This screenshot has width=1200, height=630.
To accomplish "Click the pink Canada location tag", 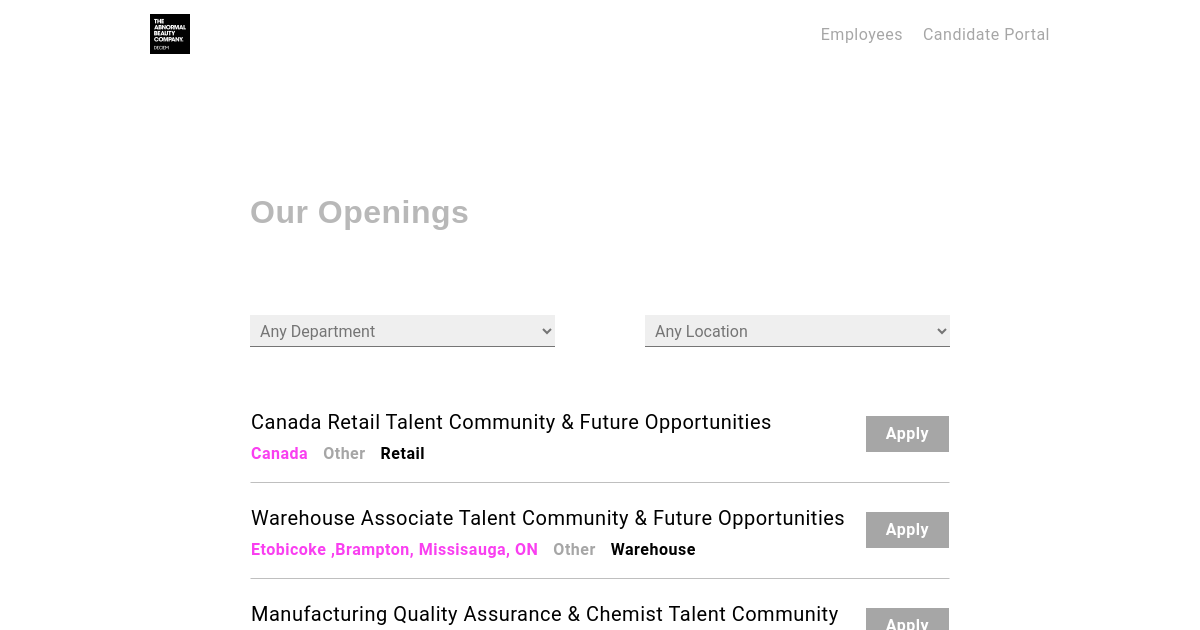I will pyautogui.click(x=279, y=454).
